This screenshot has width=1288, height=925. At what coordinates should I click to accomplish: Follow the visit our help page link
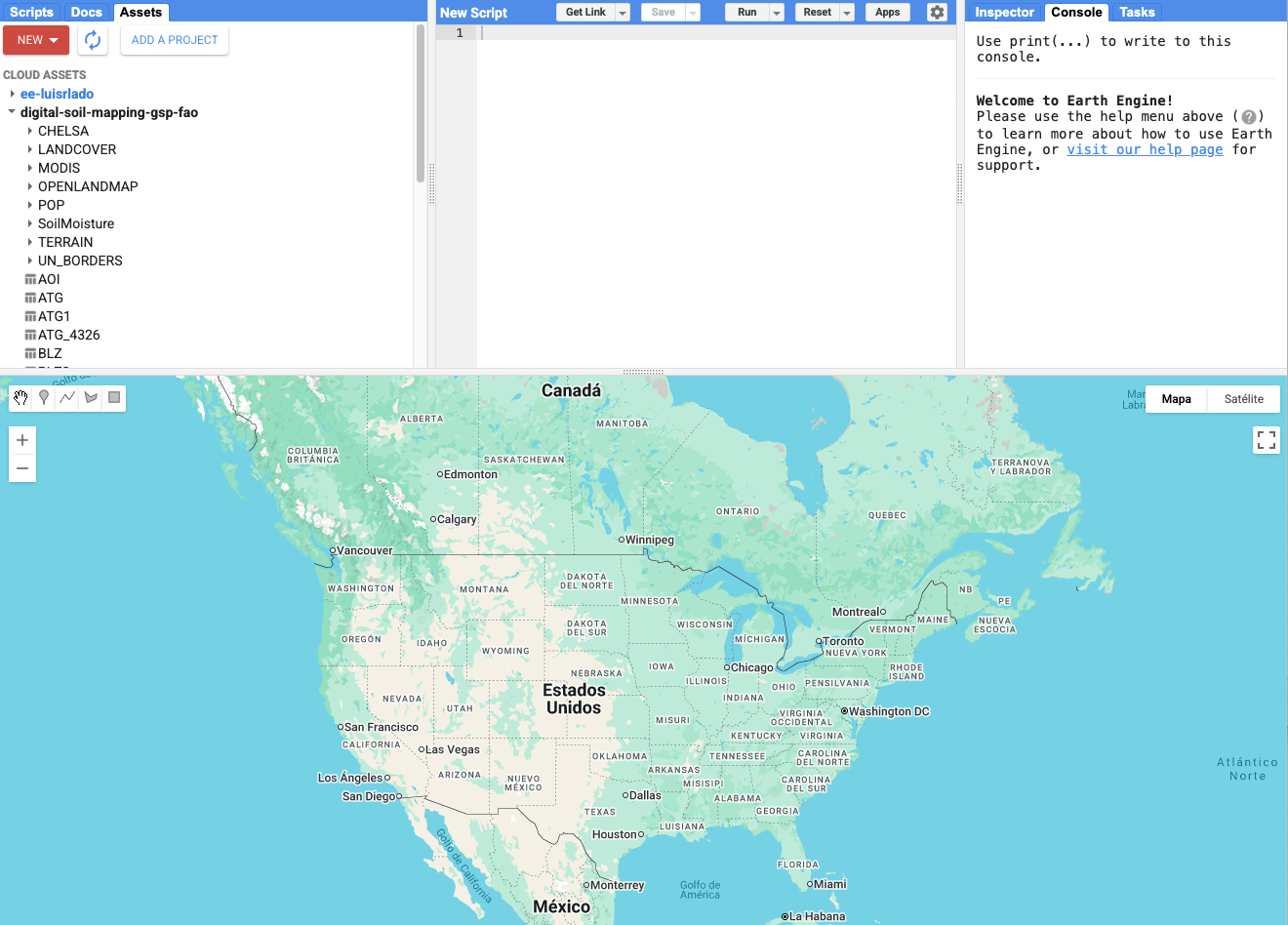(1145, 149)
